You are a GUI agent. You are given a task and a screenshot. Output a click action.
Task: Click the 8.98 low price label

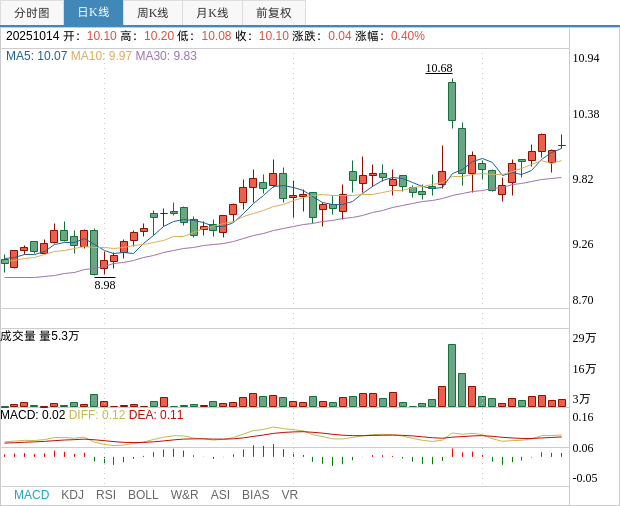pos(105,285)
